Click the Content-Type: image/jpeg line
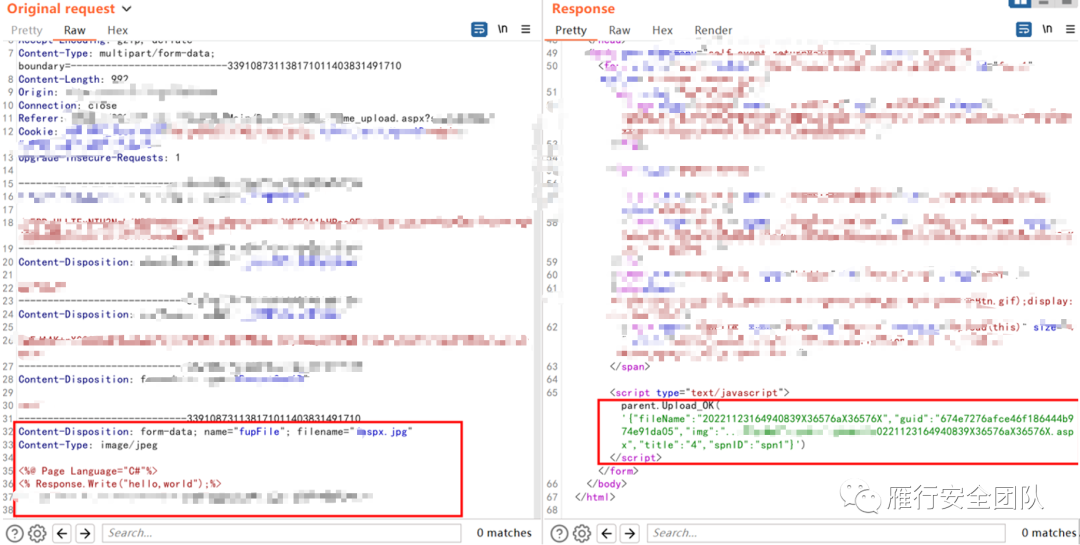This screenshot has height=545, width=1080. click(x=87, y=445)
